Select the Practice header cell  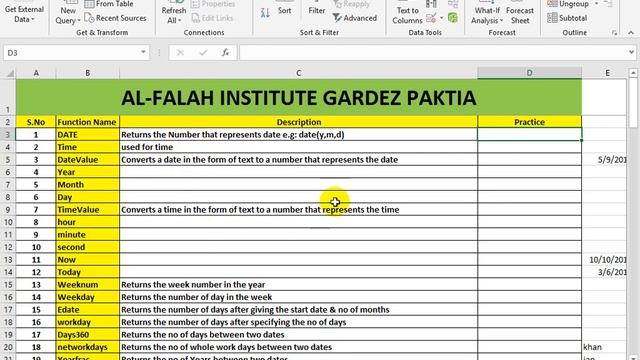[x=529, y=122]
